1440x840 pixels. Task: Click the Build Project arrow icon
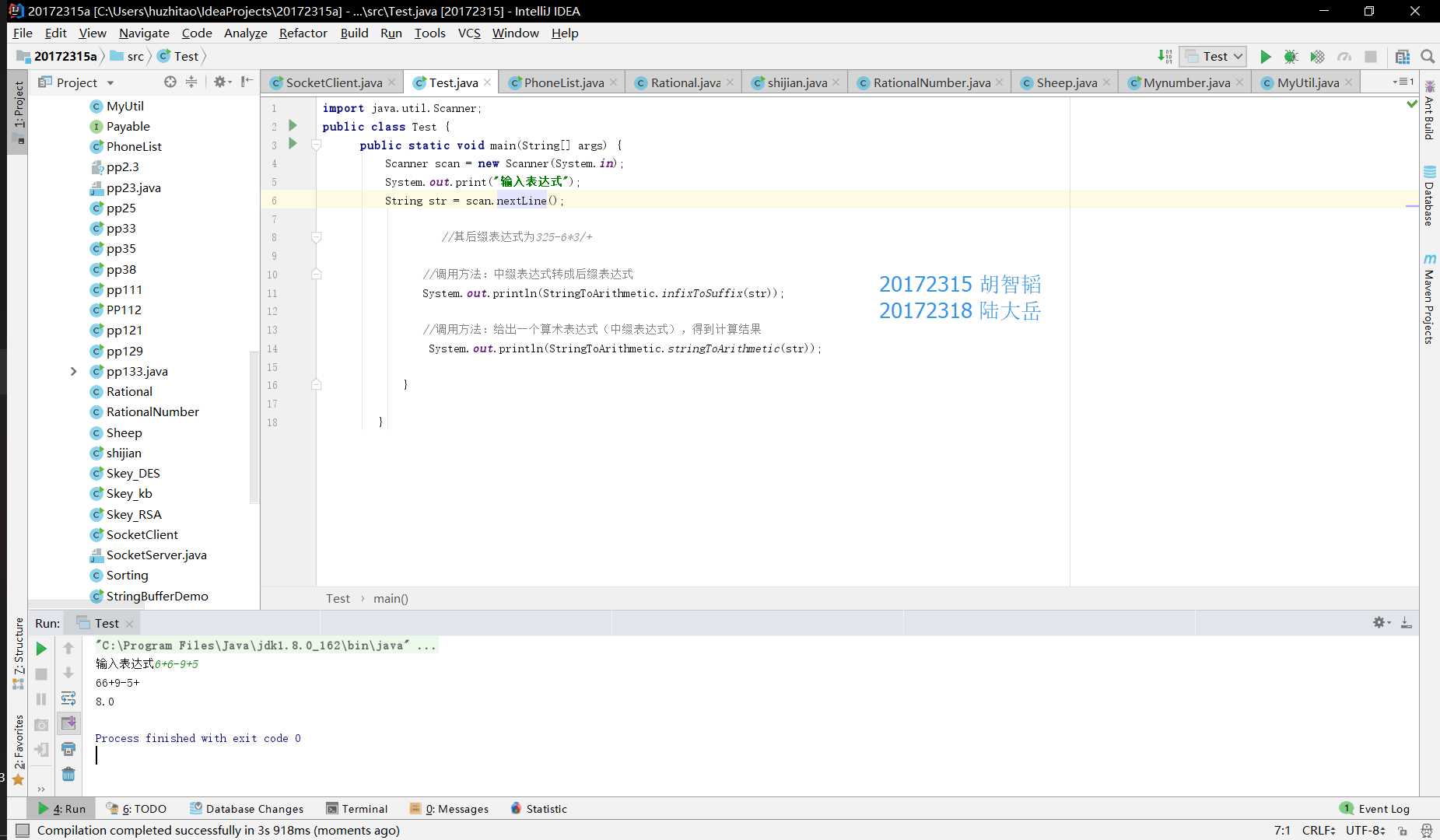click(1165, 56)
